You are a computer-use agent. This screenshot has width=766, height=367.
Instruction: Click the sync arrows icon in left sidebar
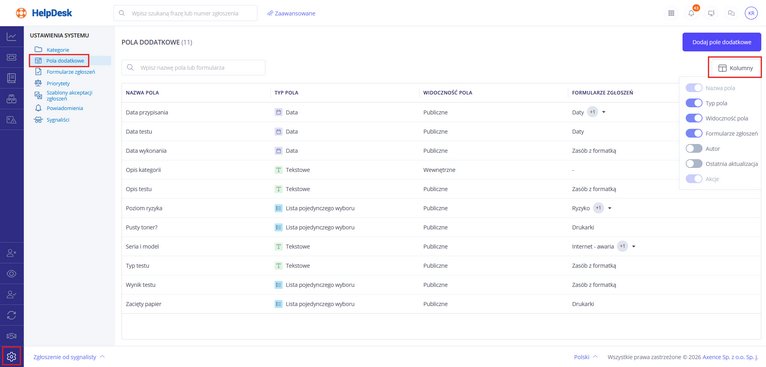click(x=12, y=315)
